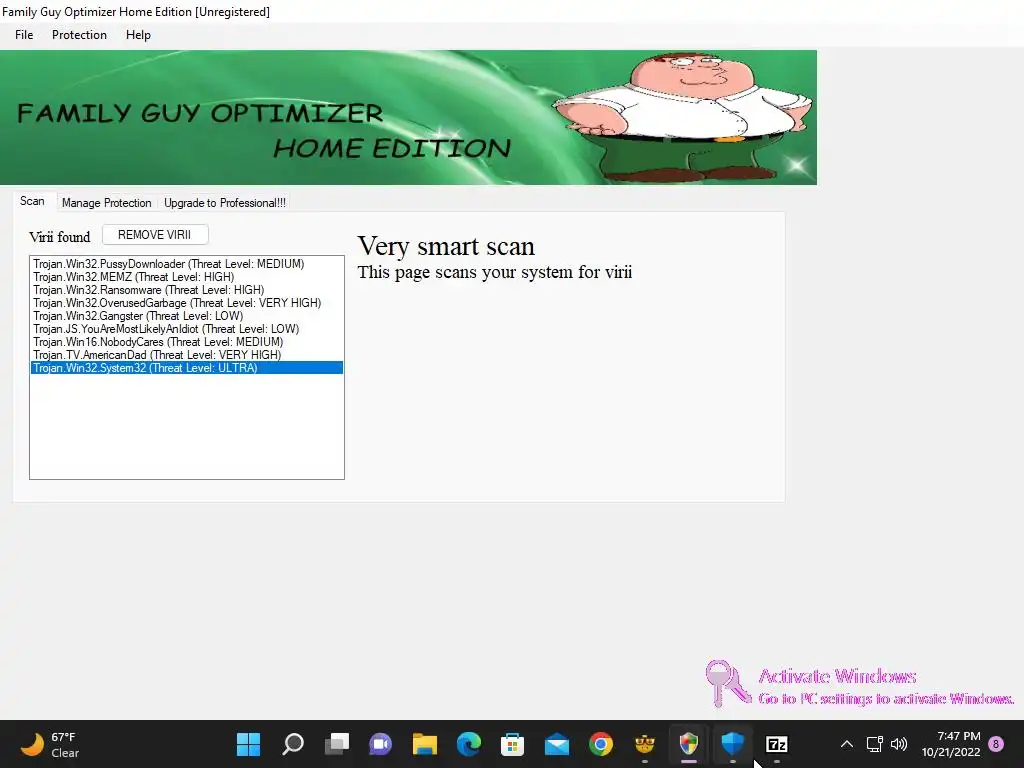
Task: Click the sunglasses face taskbar icon
Action: pyautogui.click(x=645, y=744)
